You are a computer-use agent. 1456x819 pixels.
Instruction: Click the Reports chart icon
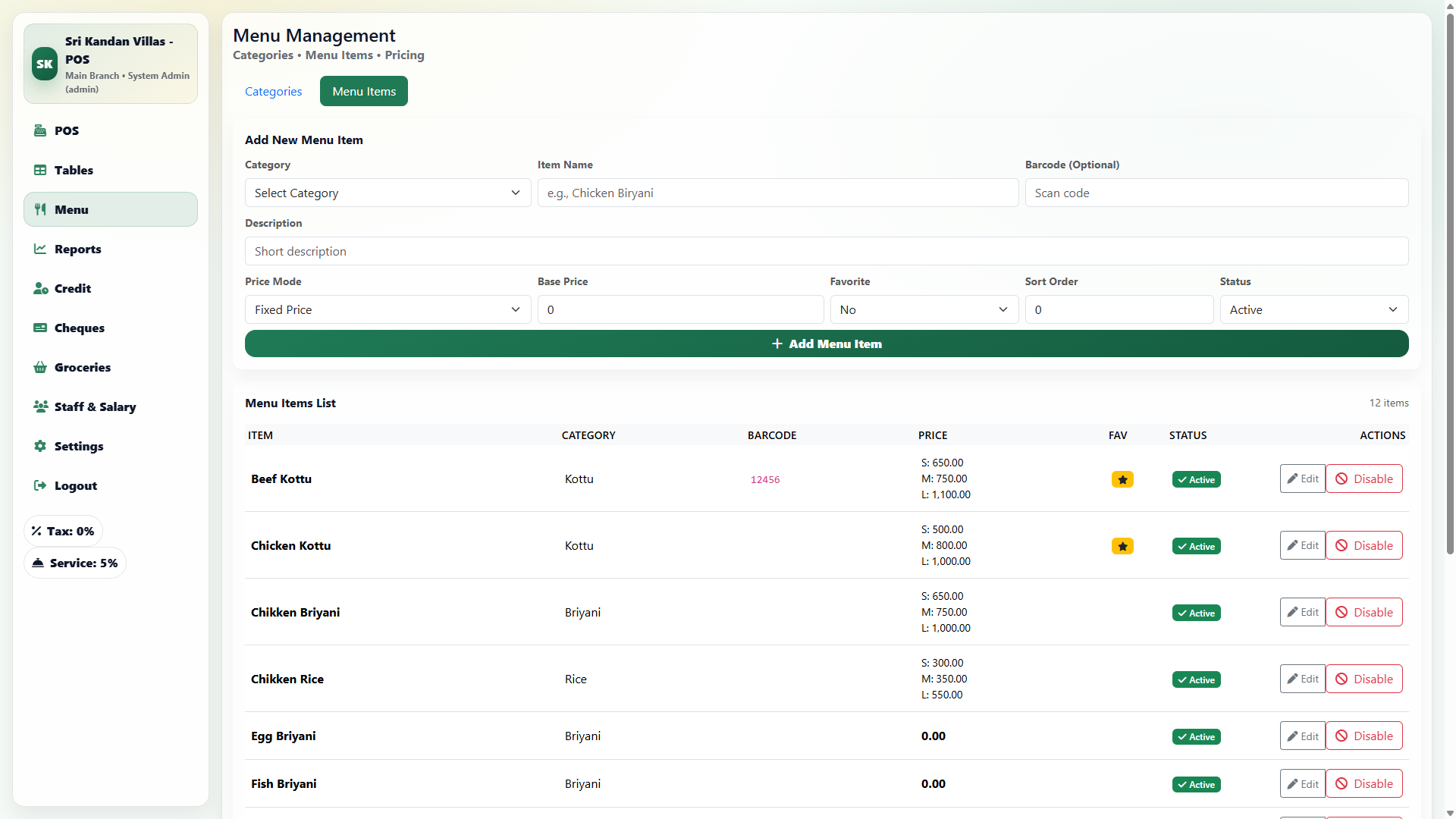(x=40, y=249)
